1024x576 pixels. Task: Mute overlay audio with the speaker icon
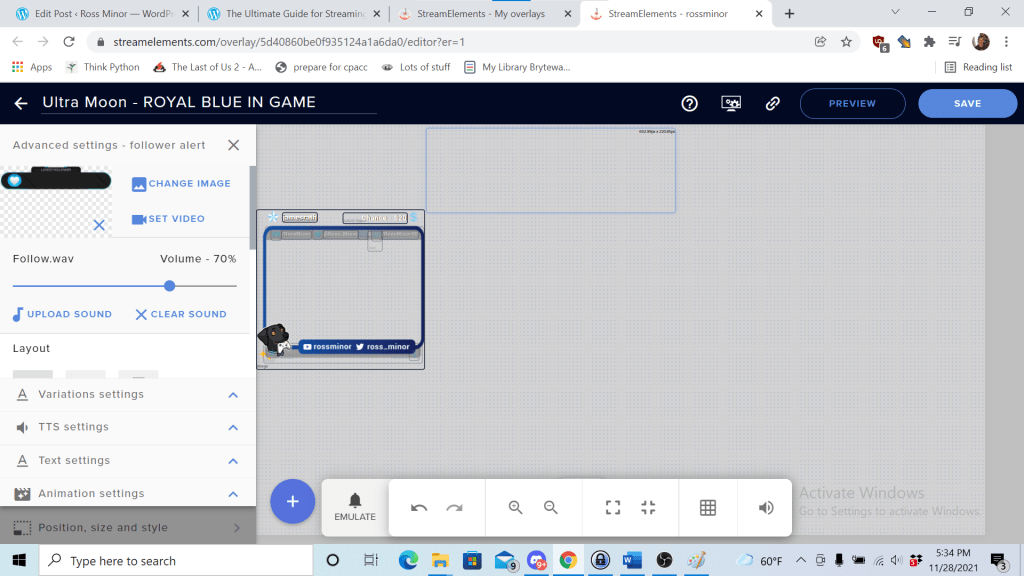[764, 507]
